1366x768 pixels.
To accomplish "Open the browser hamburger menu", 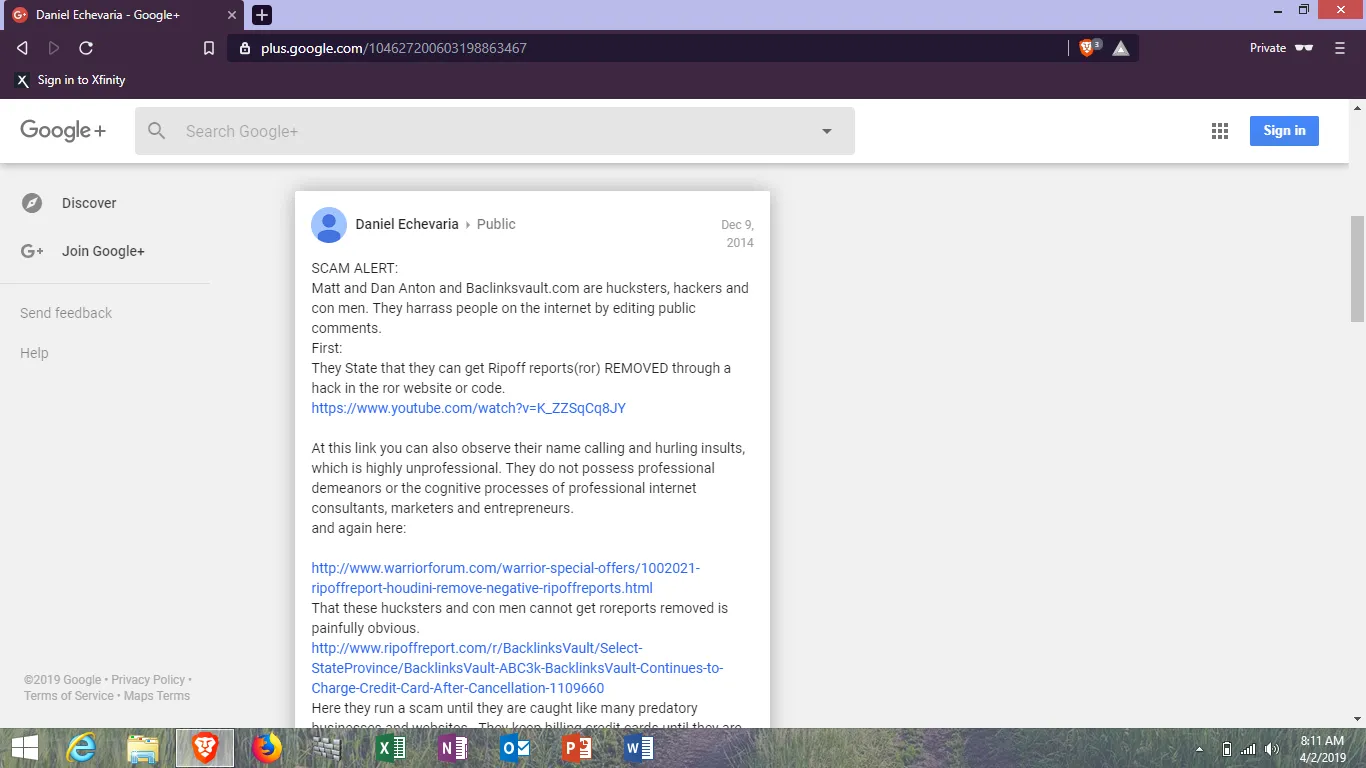I will (x=1340, y=48).
